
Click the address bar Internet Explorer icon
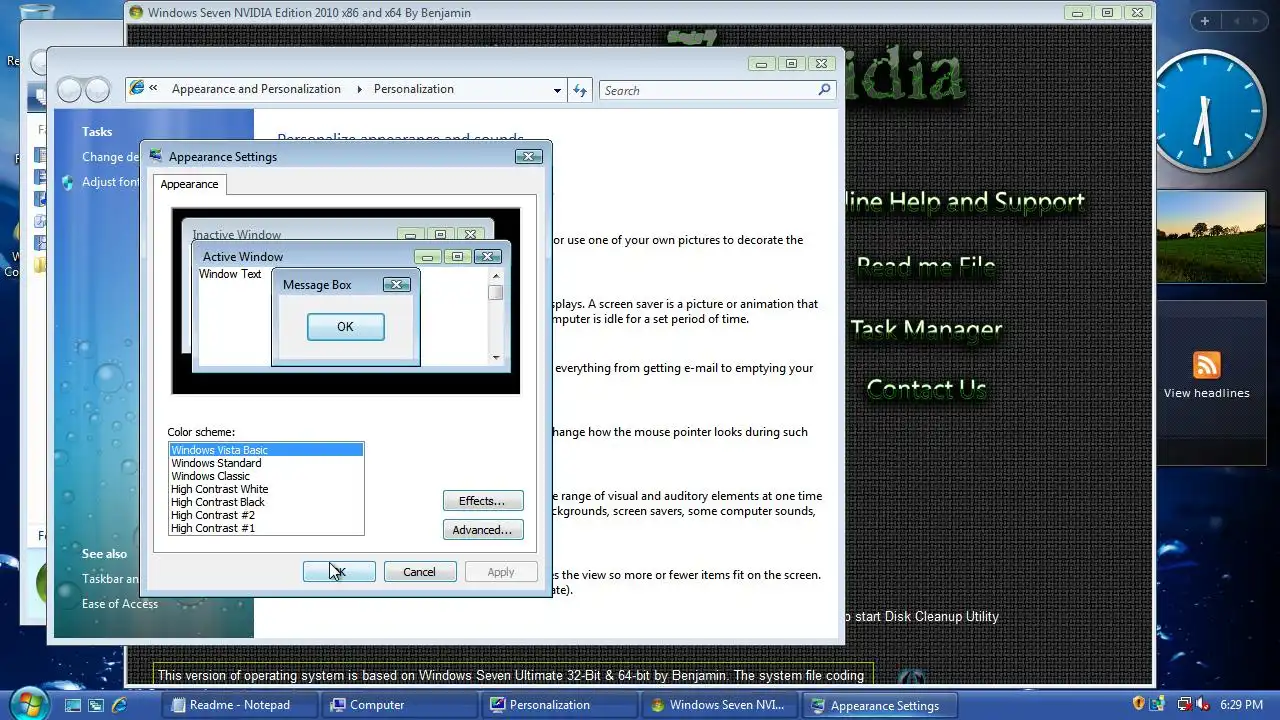coord(138,89)
